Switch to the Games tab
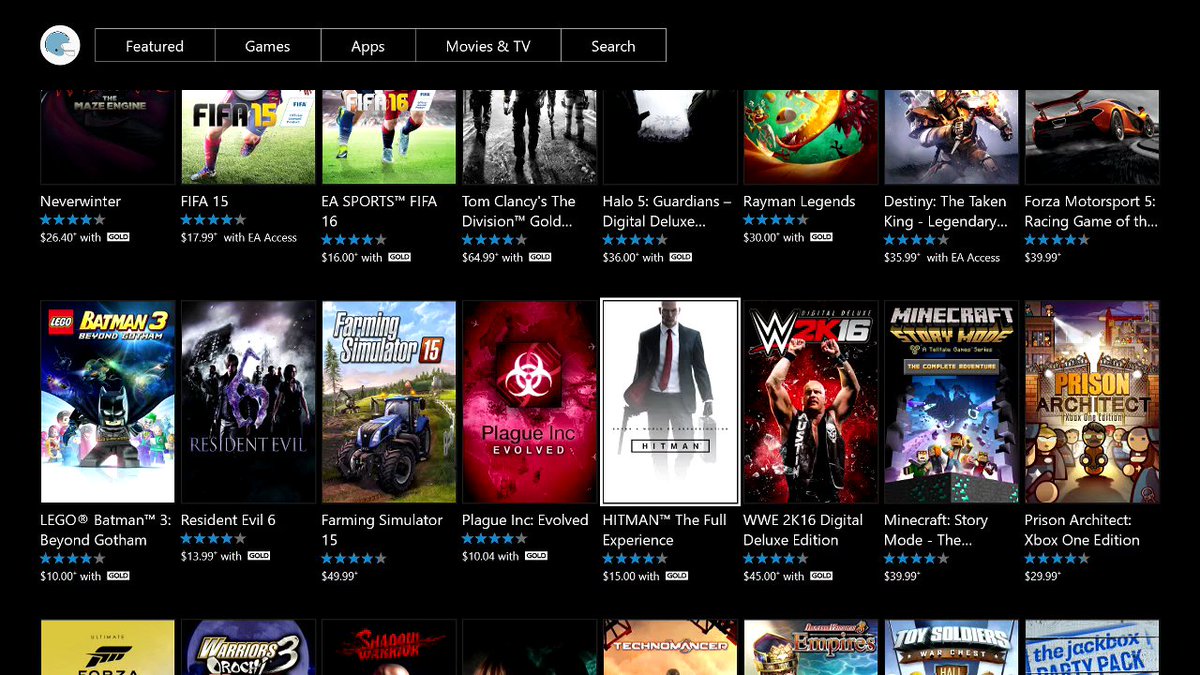Screen dimensions: 1200x675 click(x=268, y=46)
